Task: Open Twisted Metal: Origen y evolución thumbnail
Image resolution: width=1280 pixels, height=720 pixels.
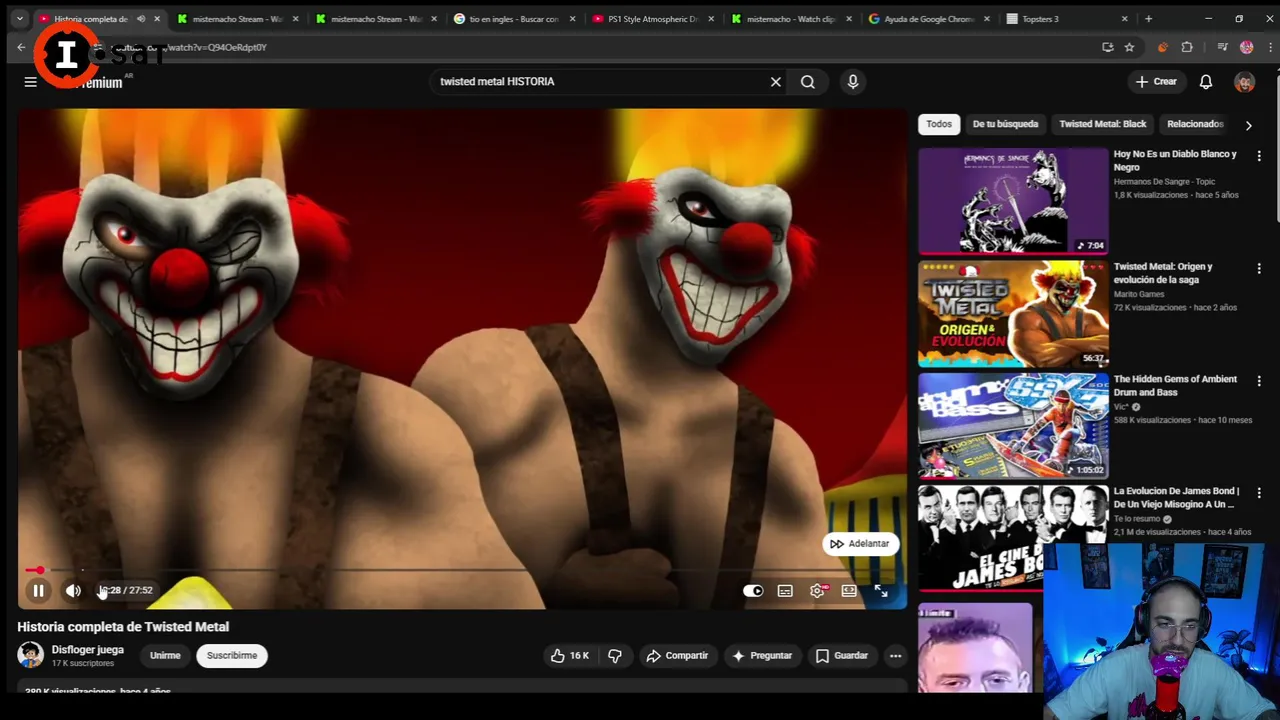Action: tap(1013, 314)
